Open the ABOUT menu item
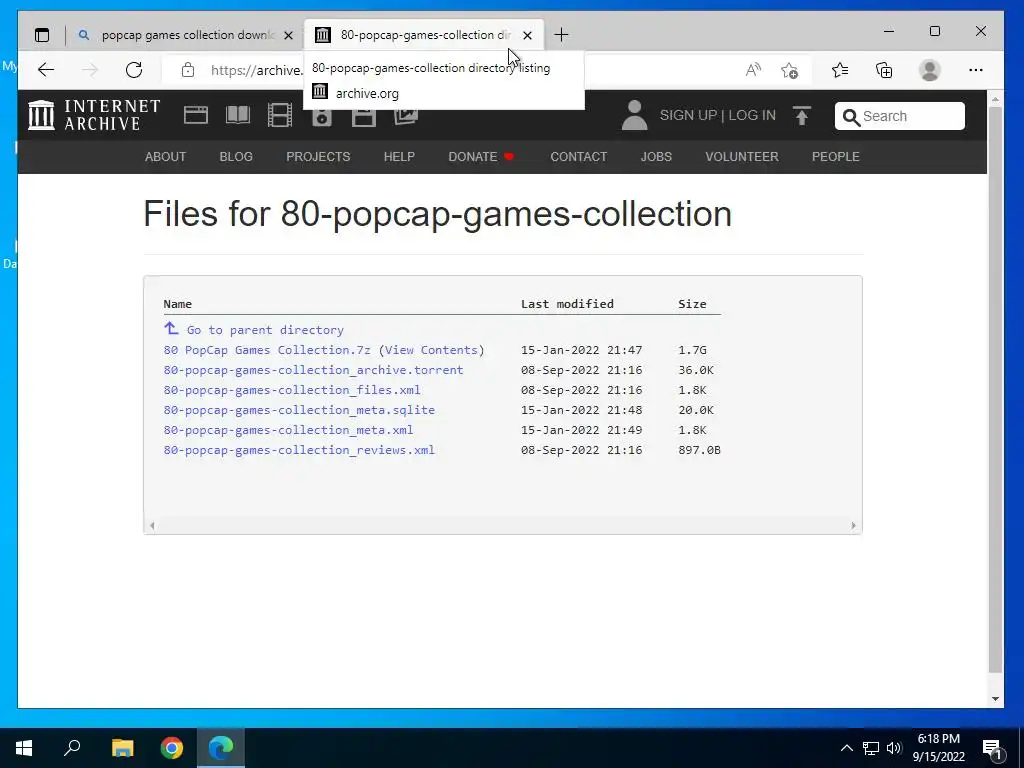 point(165,157)
